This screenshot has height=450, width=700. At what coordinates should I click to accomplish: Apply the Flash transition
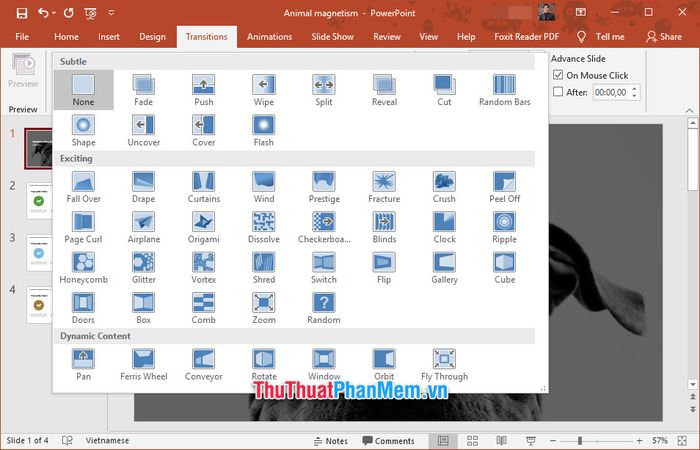[x=263, y=131]
